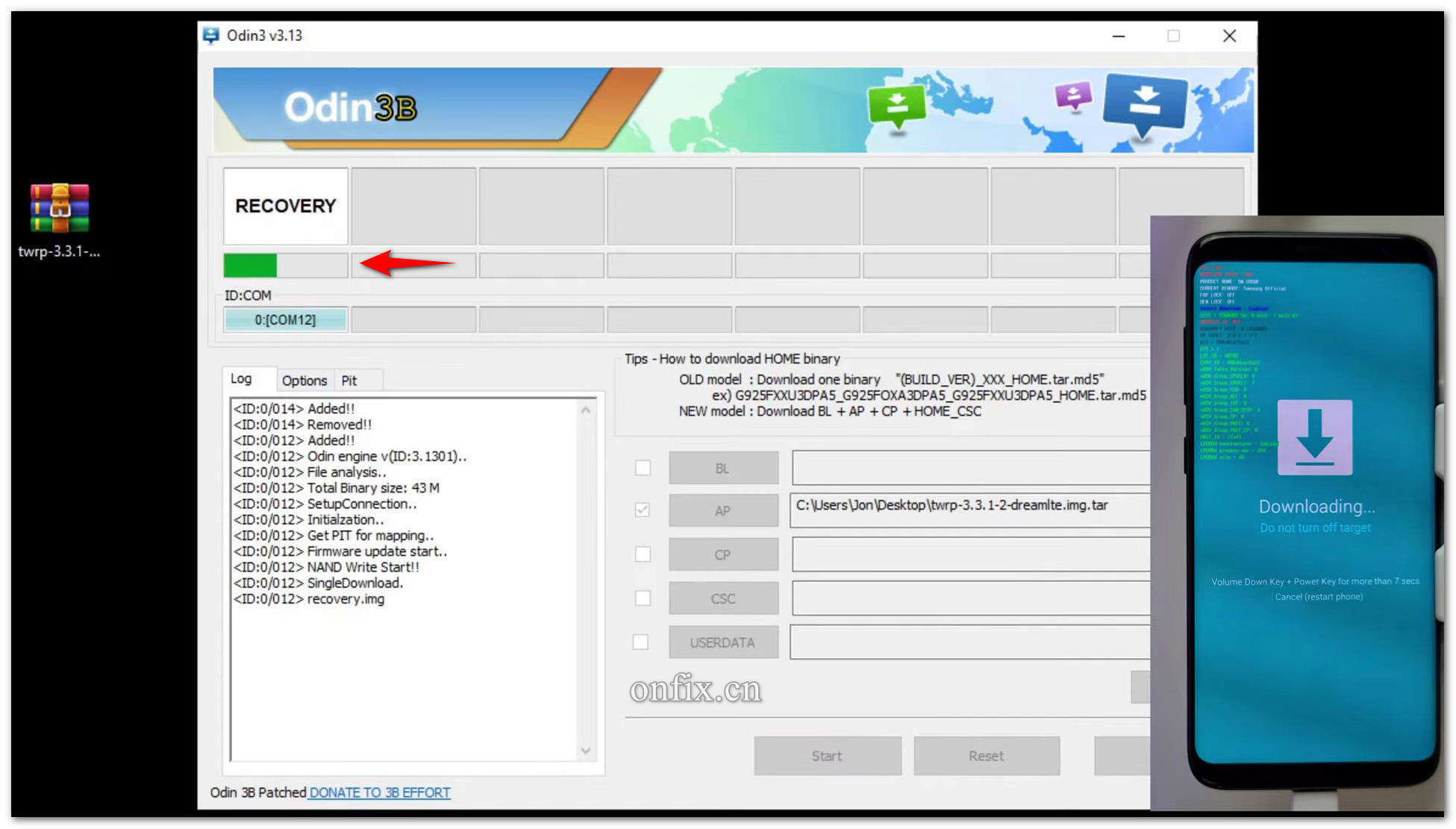1456x829 pixels.
Task: Switch to the Options tab
Action: pos(304,381)
